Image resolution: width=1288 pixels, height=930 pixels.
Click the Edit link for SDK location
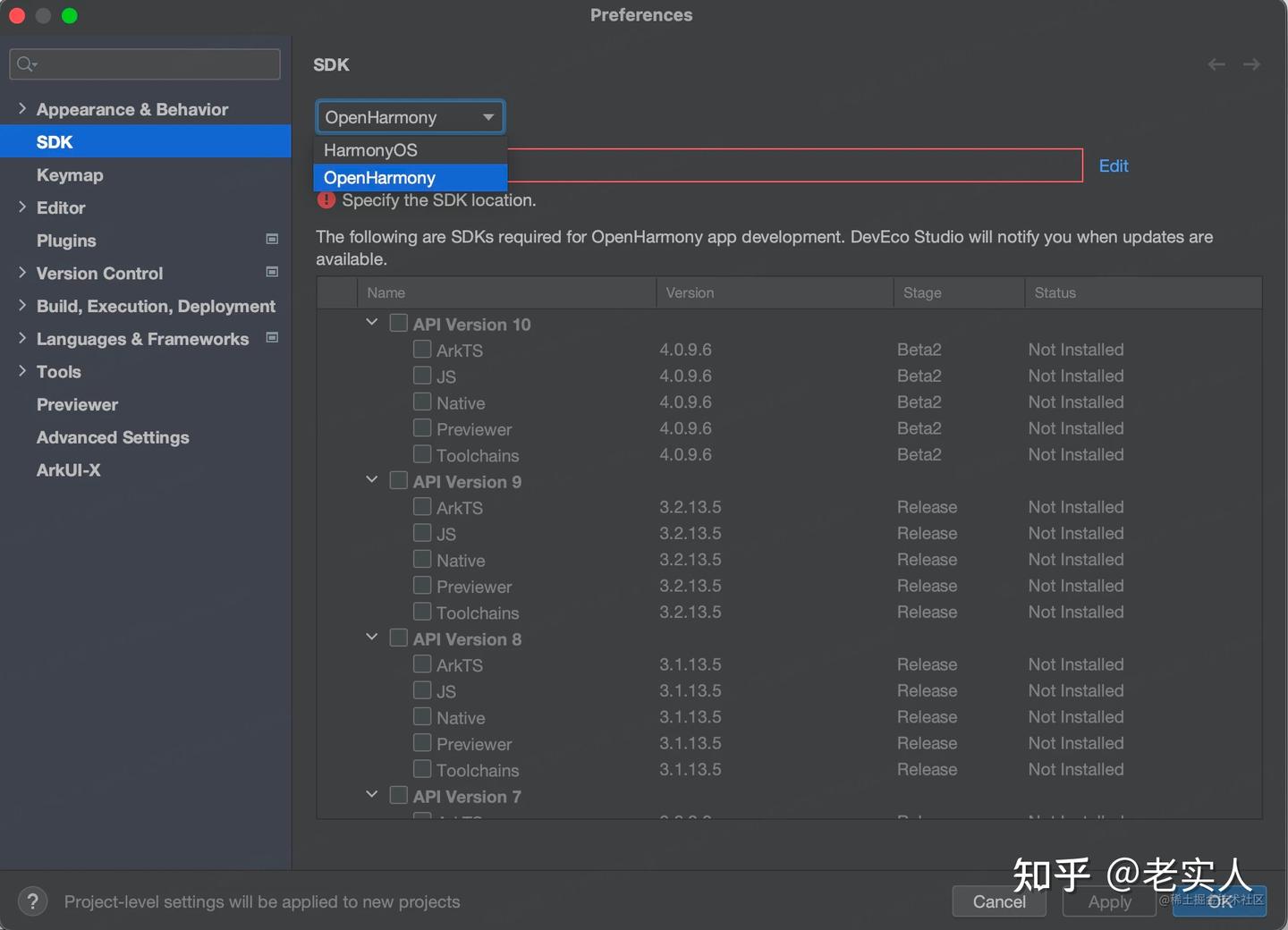(x=1113, y=166)
